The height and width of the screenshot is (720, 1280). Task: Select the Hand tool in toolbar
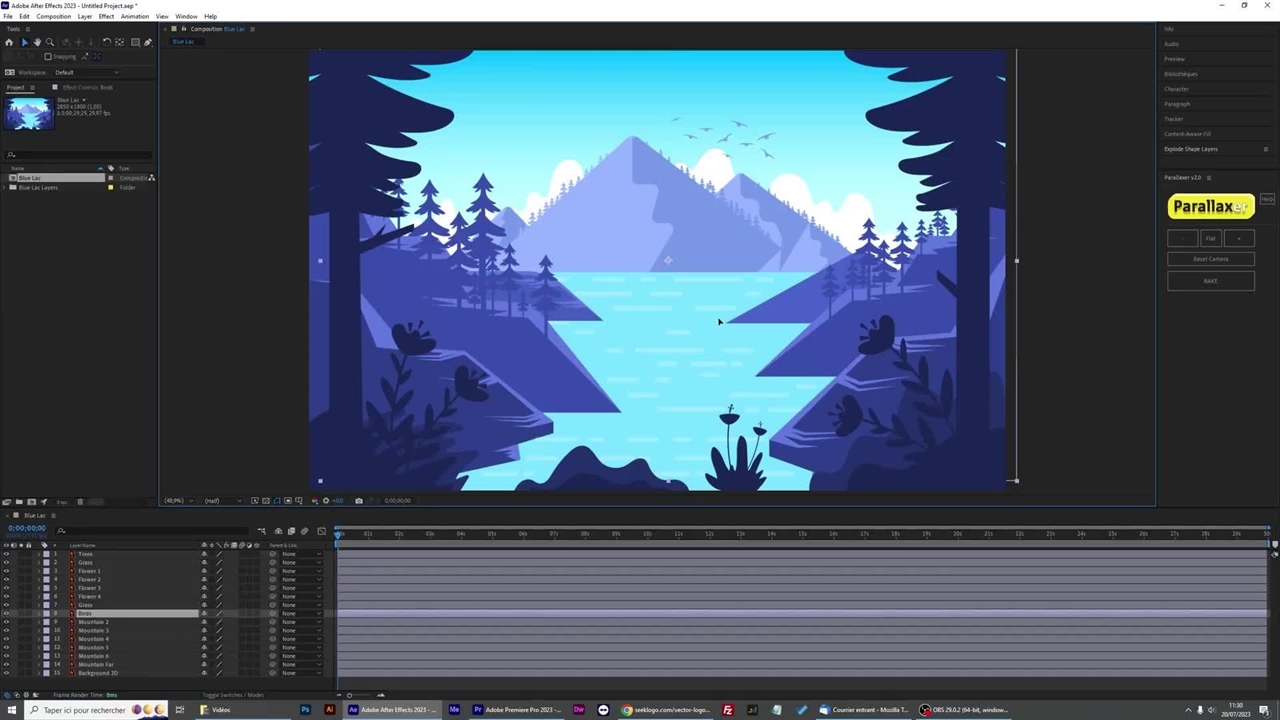[x=37, y=42]
